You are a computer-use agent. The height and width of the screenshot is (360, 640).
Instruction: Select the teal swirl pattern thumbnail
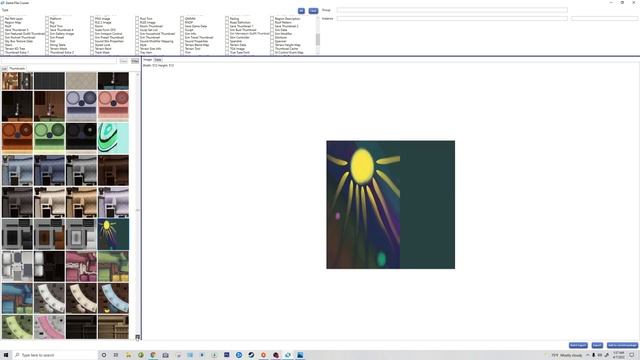tap(113, 138)
